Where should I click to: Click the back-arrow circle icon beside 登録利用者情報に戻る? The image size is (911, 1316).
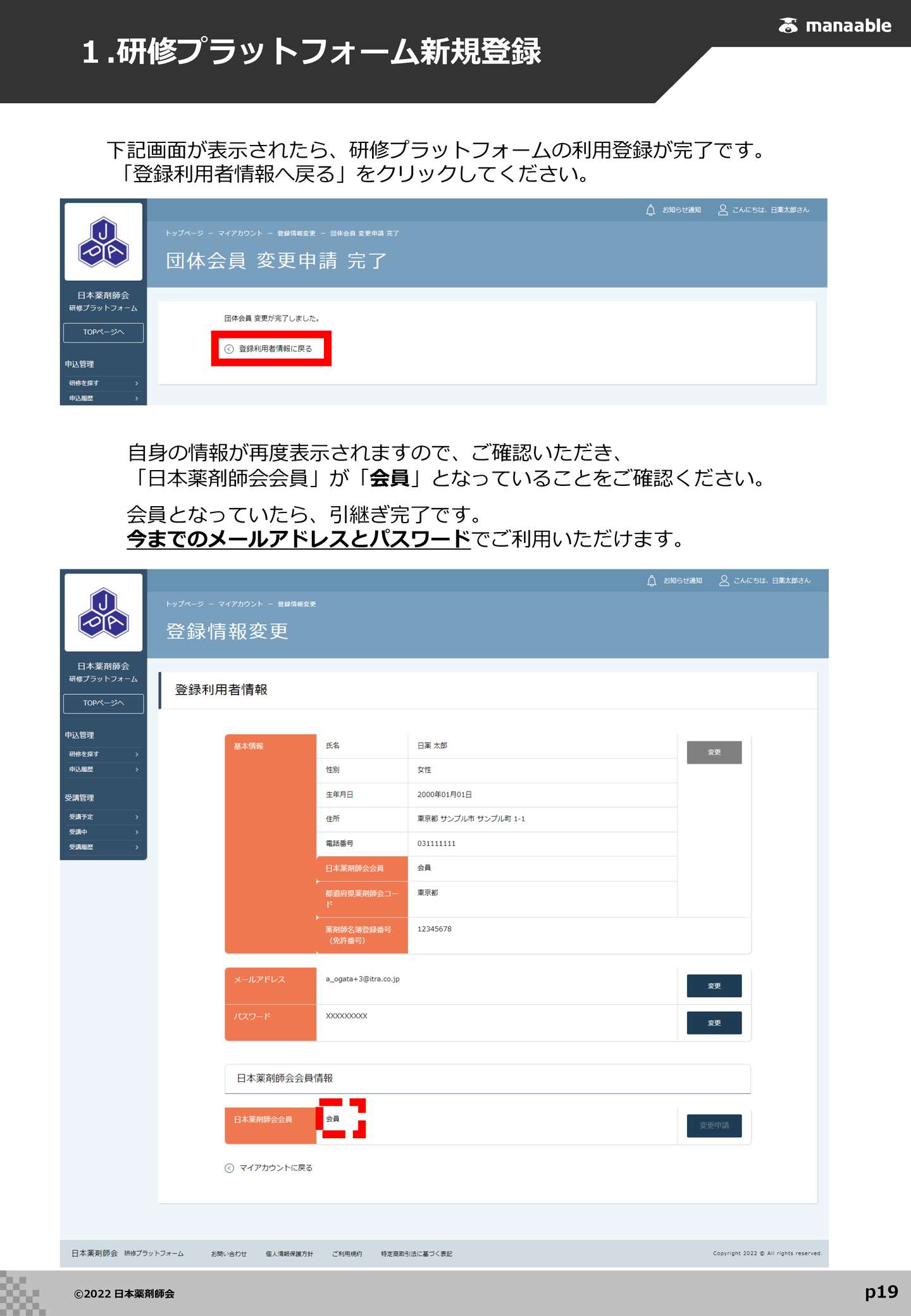coord(229,349)
